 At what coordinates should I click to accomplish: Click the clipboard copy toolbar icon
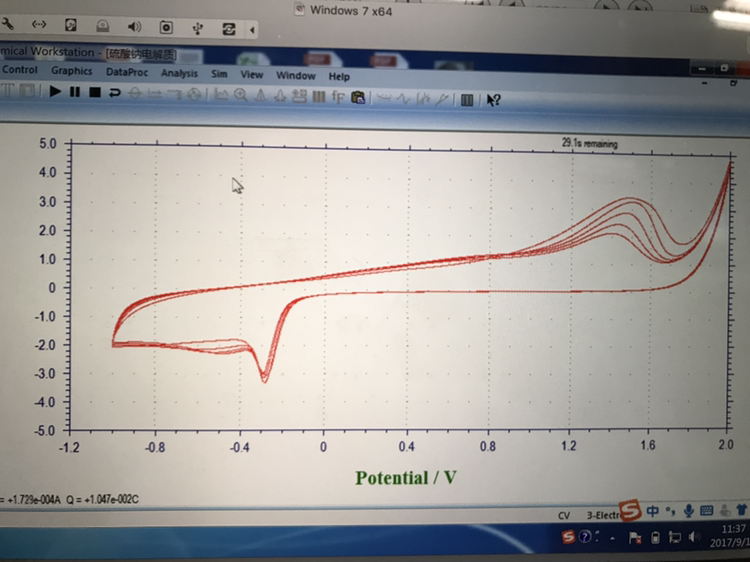(358, 98)
